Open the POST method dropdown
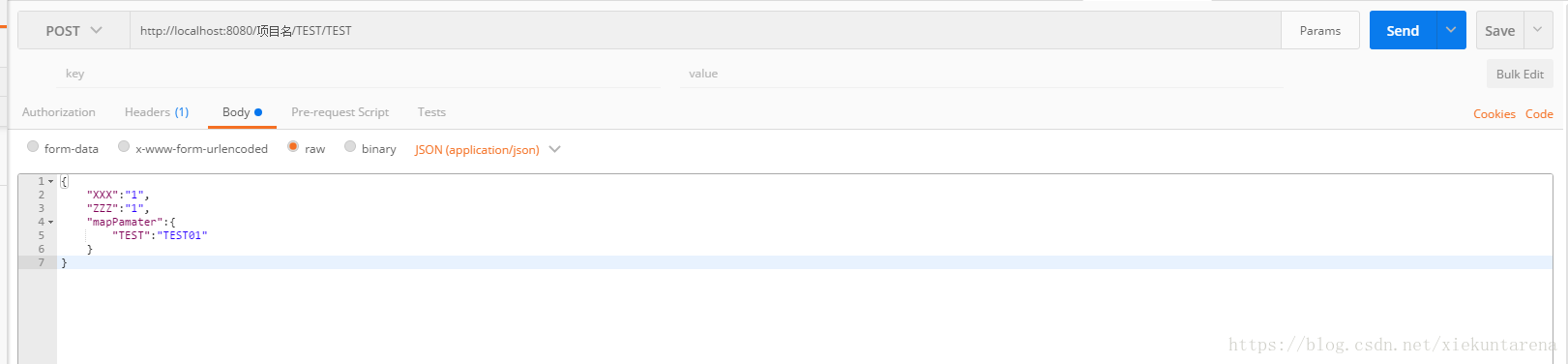1568x364 pixels. coord(74,31)
